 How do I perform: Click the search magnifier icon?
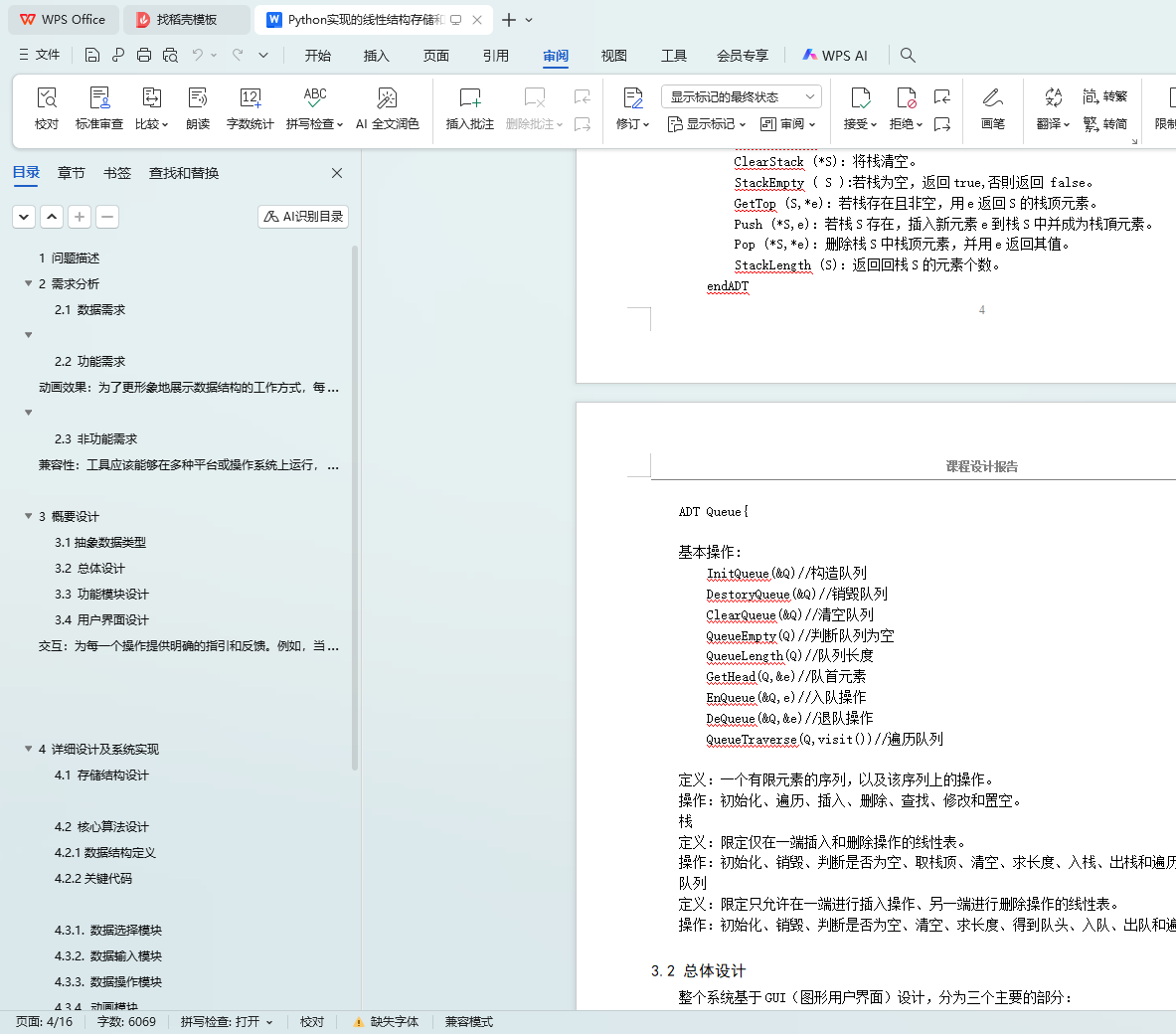(908, 55)
